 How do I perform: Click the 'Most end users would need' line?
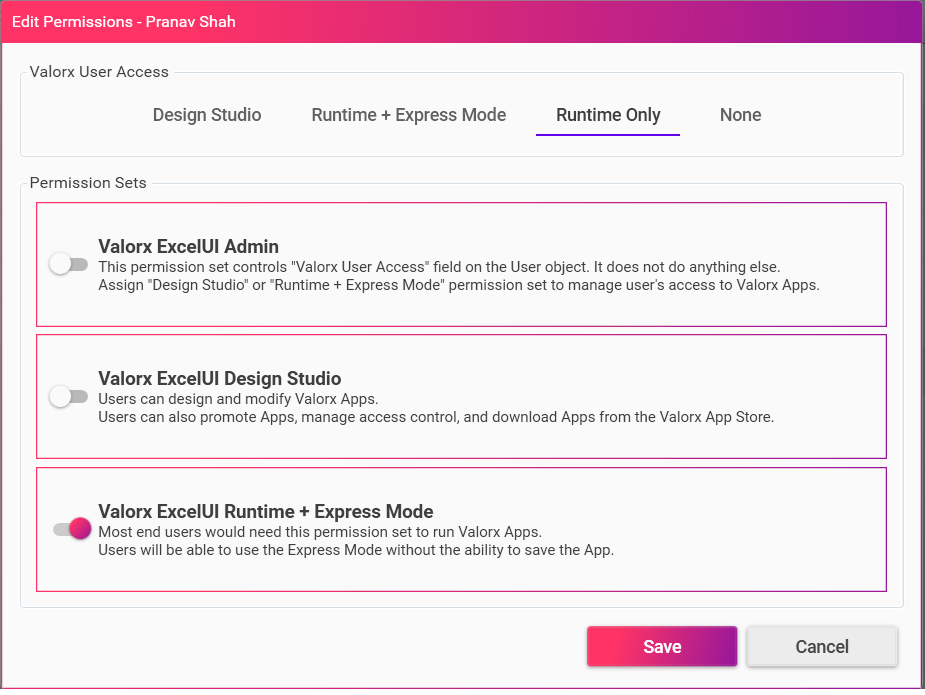(320, 532)
